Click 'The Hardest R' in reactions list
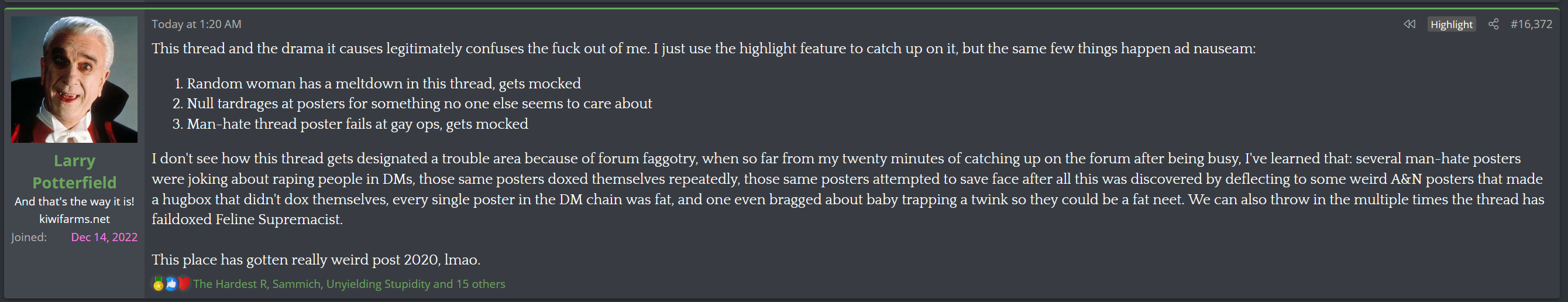Screen dimensions: 1568x302 (229, 284)
